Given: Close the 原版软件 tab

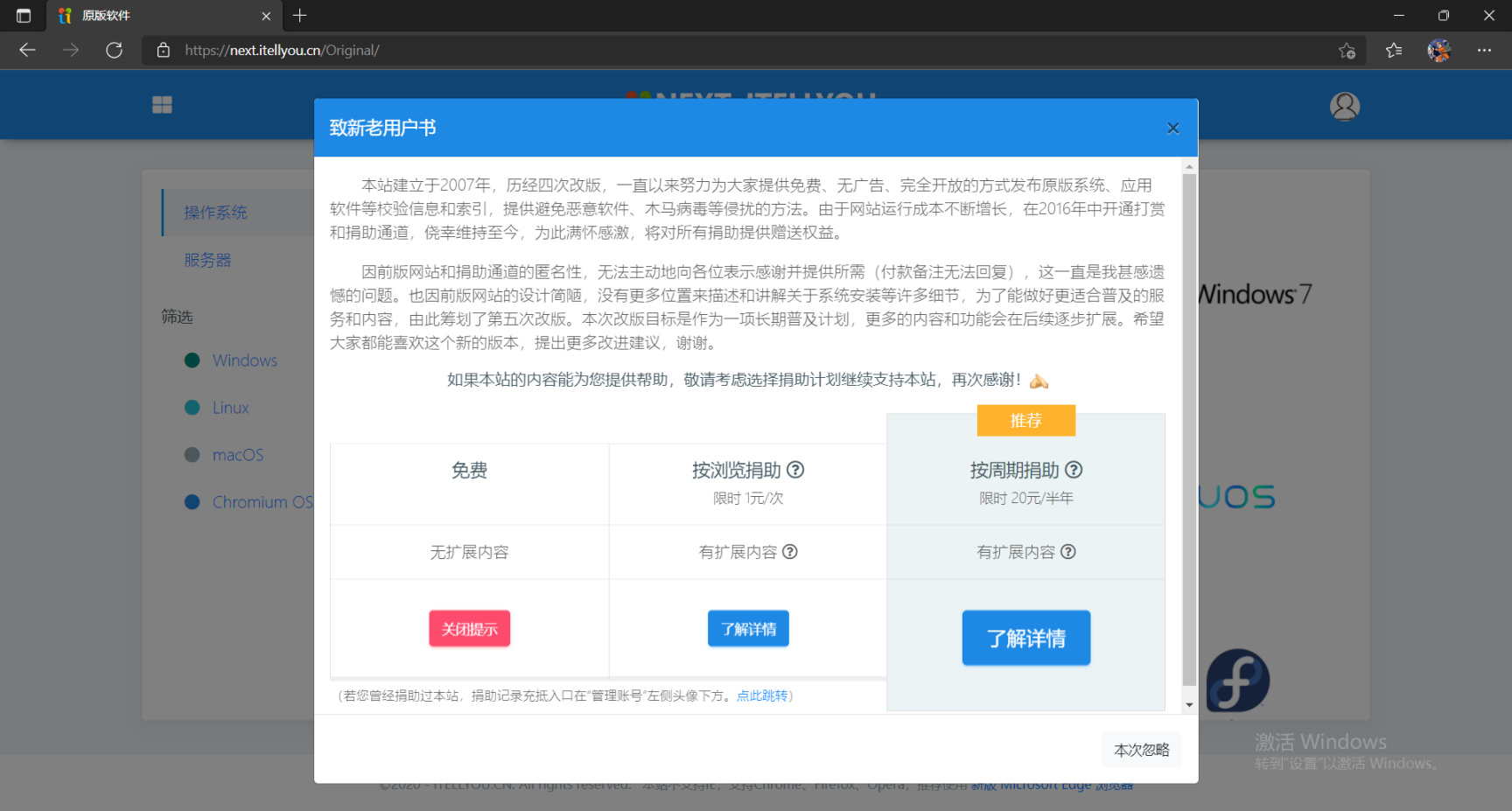Looking at the screenshot, I should click(266, 16).
